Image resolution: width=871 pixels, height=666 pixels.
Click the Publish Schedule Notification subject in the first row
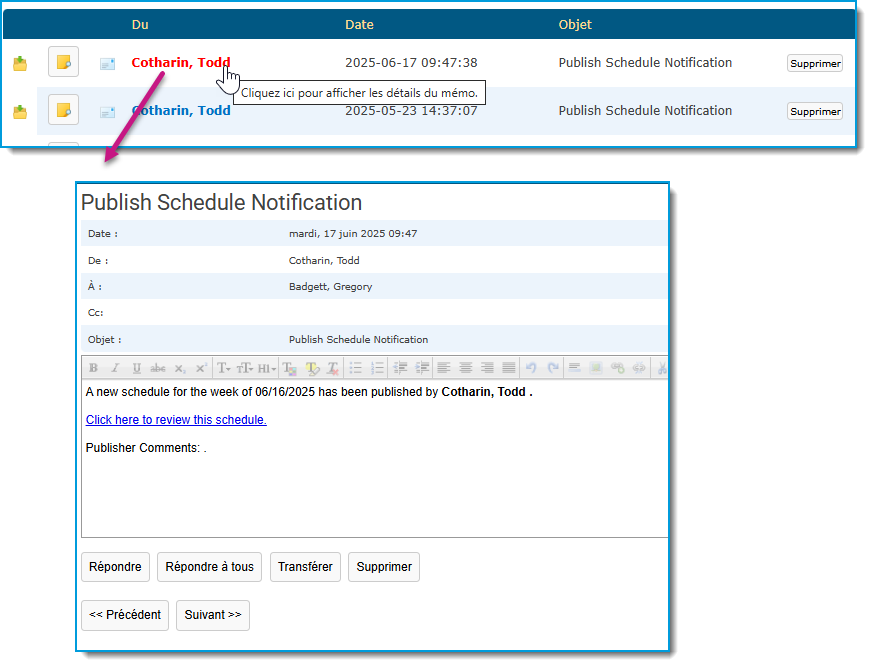pyautogui.click(x=645, y=63)
